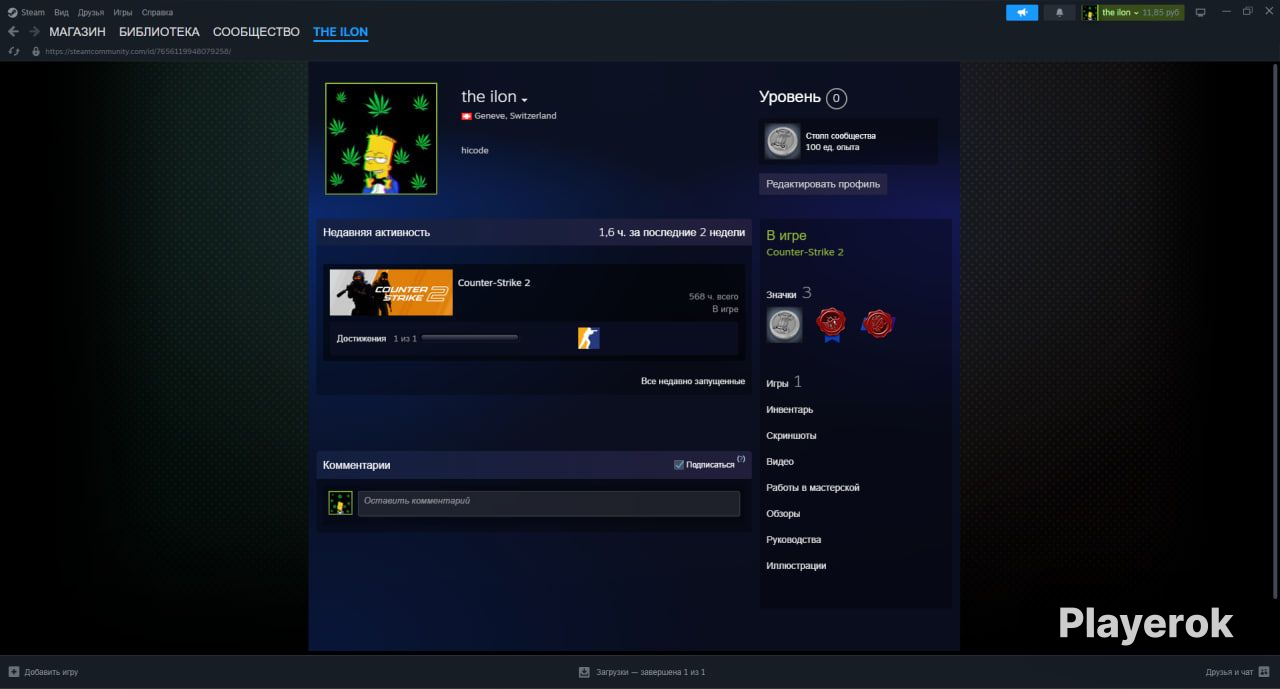This screenshot has width=1280, height=689.
Task: Open Друзья и чат
Action: [x=1237, y=672]
